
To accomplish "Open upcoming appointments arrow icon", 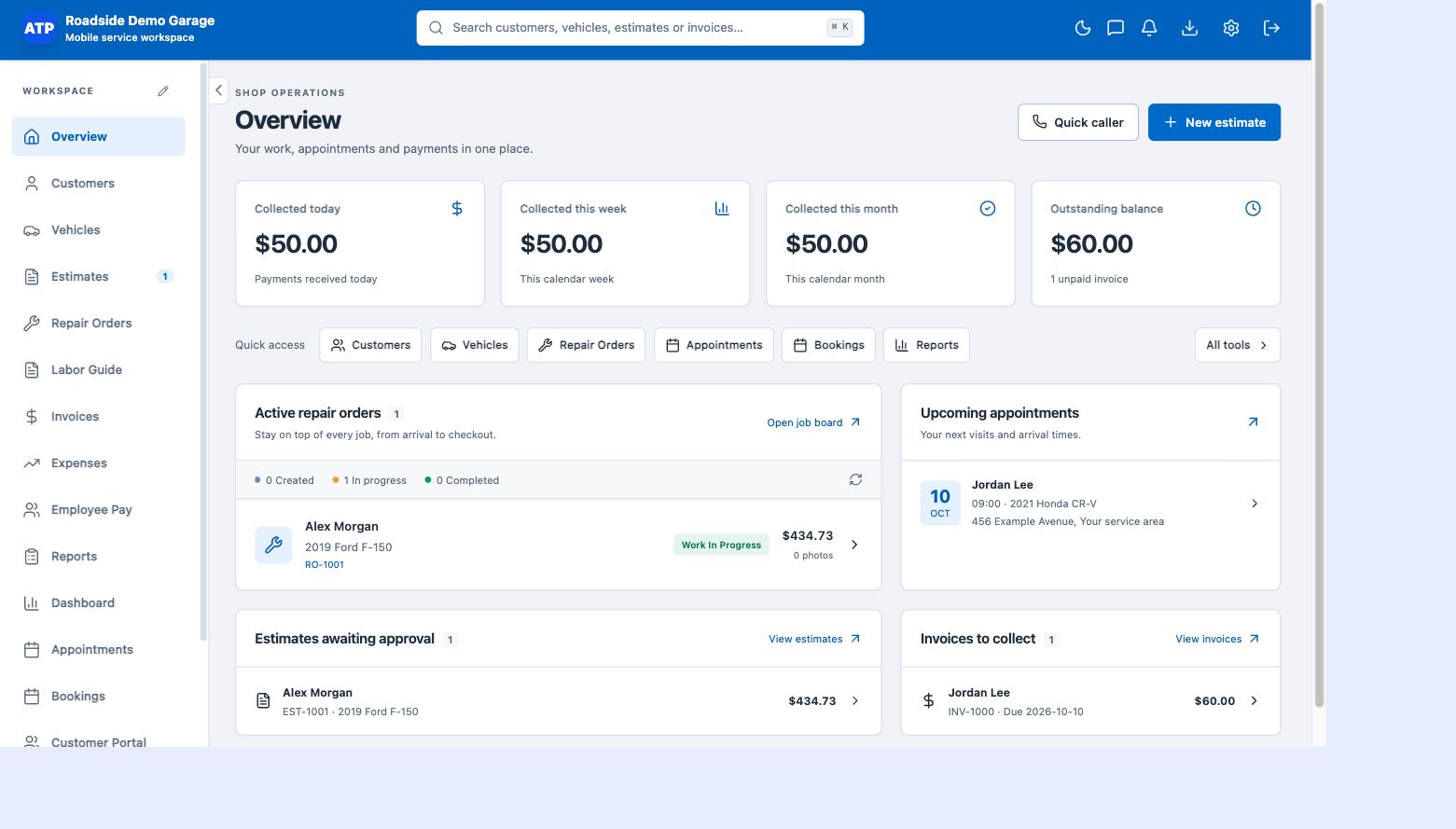I will tap(1253, 422).
